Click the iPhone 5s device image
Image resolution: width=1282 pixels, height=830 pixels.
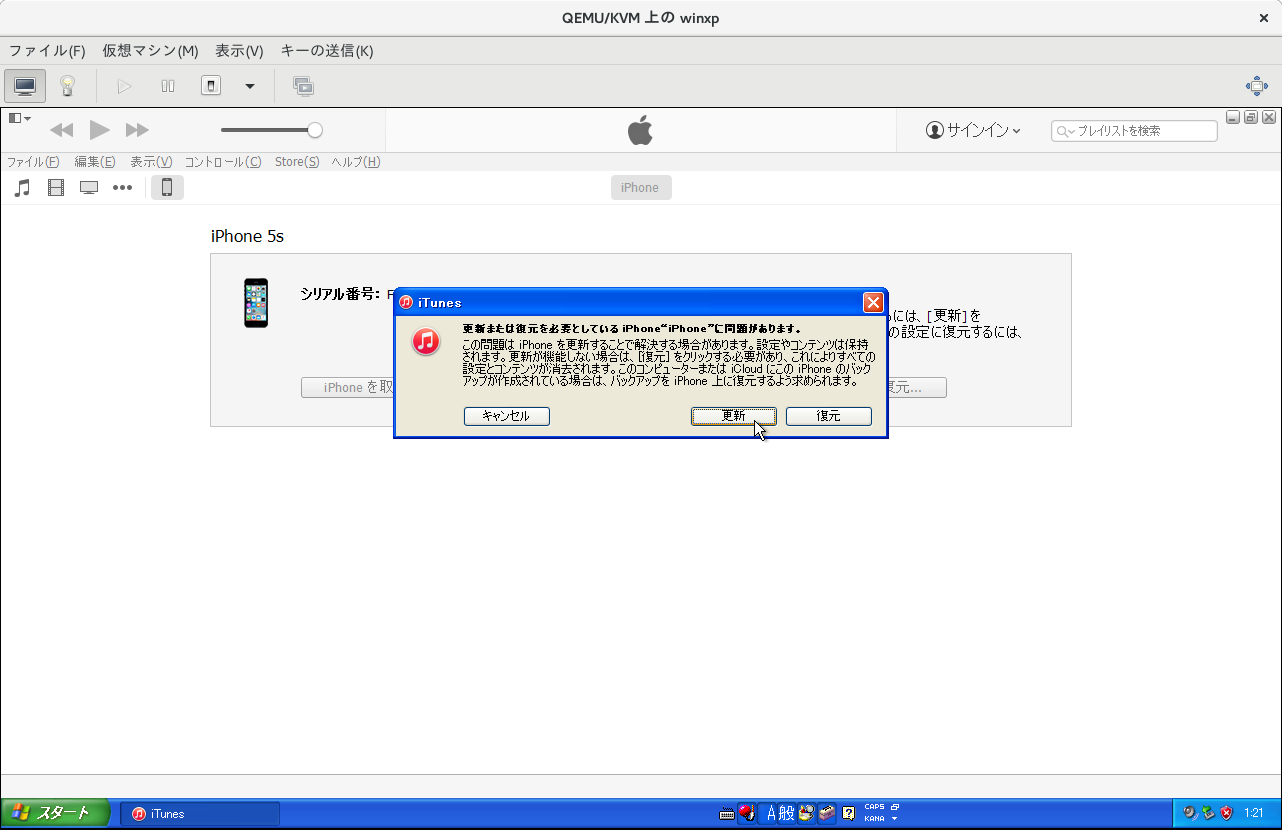tap(256, 303)
